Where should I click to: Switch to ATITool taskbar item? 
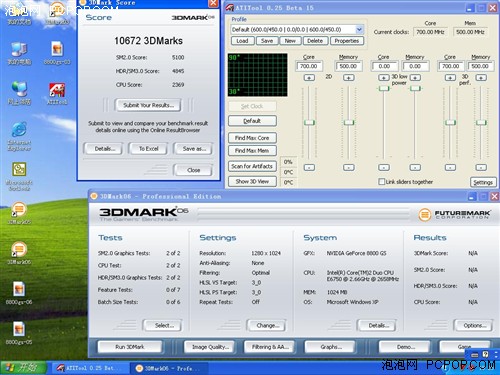(x=90, y=368)
